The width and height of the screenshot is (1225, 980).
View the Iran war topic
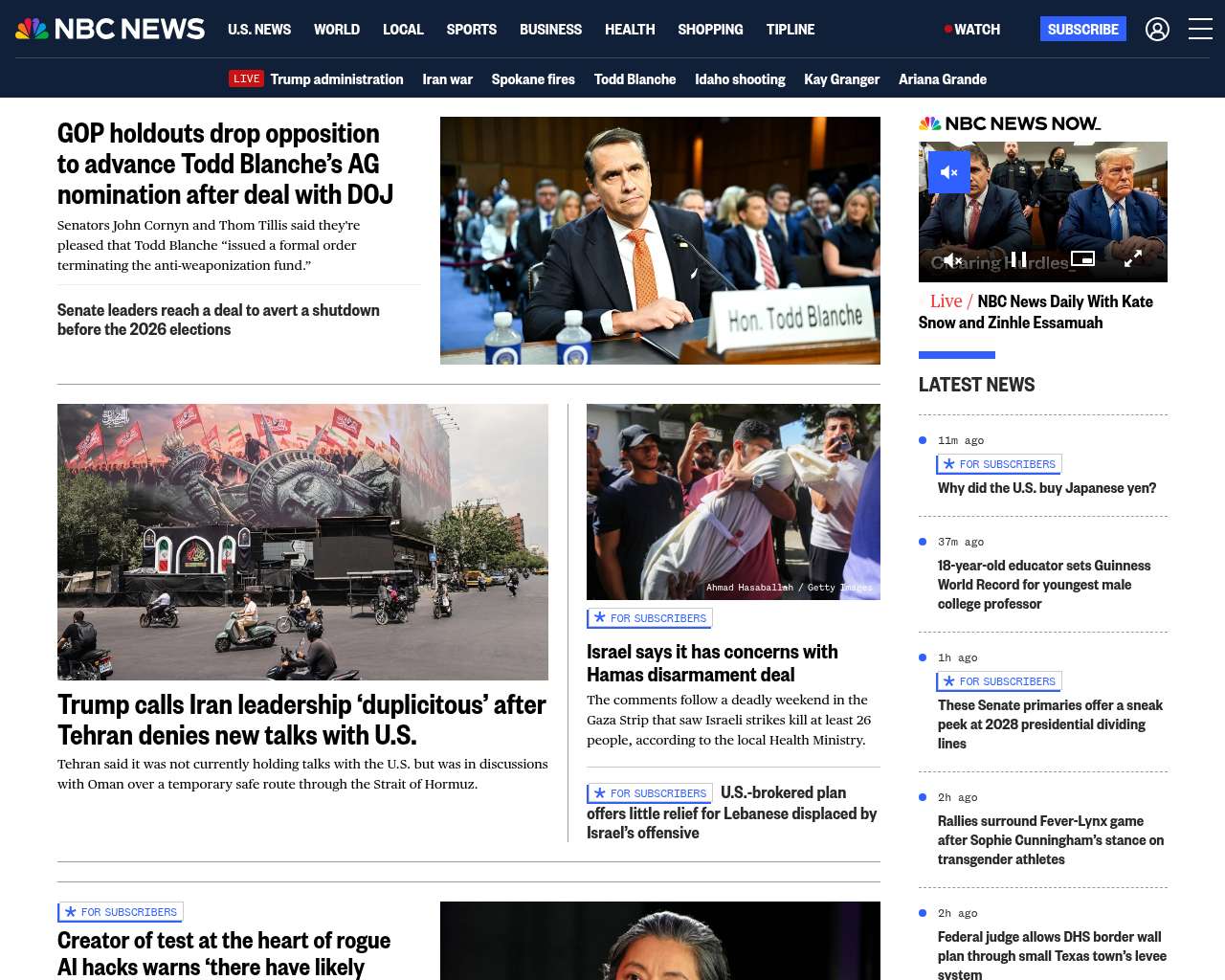coord(448,79)
